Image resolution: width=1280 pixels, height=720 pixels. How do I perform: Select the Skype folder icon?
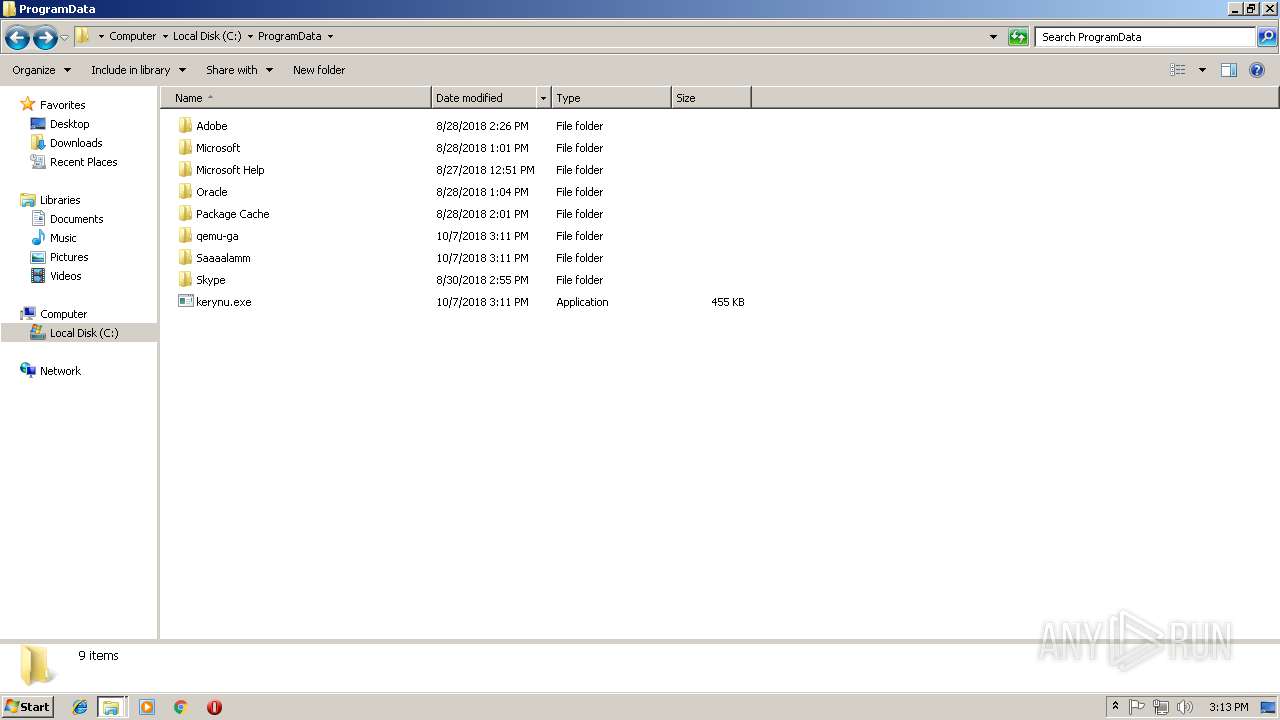click(185, 280)
